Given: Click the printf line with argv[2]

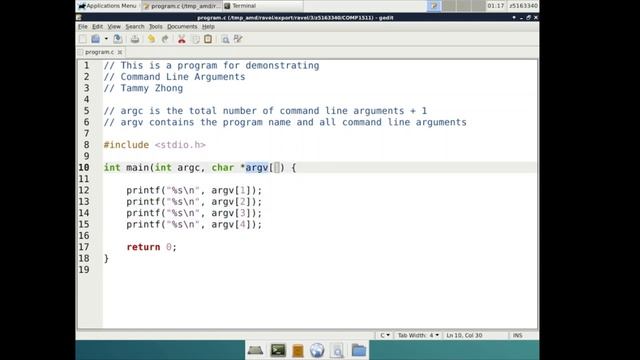Looking at the screenshot, I should pos(194,202).
